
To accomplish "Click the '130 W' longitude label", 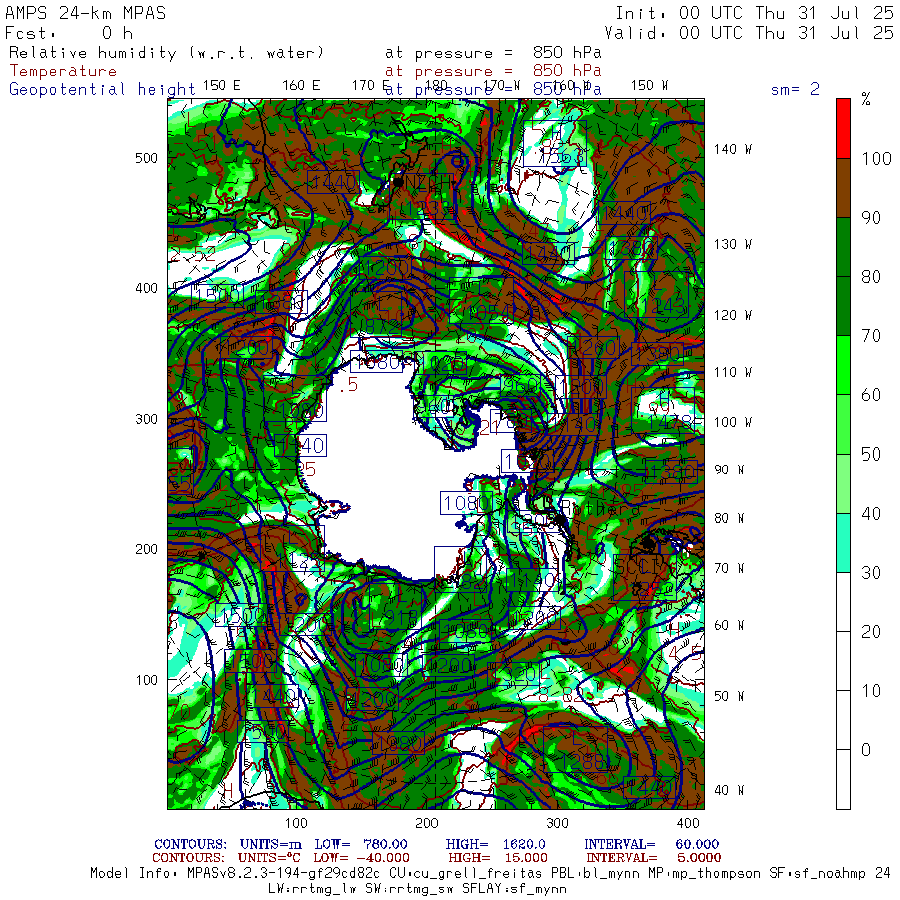I will pos(733,245).
